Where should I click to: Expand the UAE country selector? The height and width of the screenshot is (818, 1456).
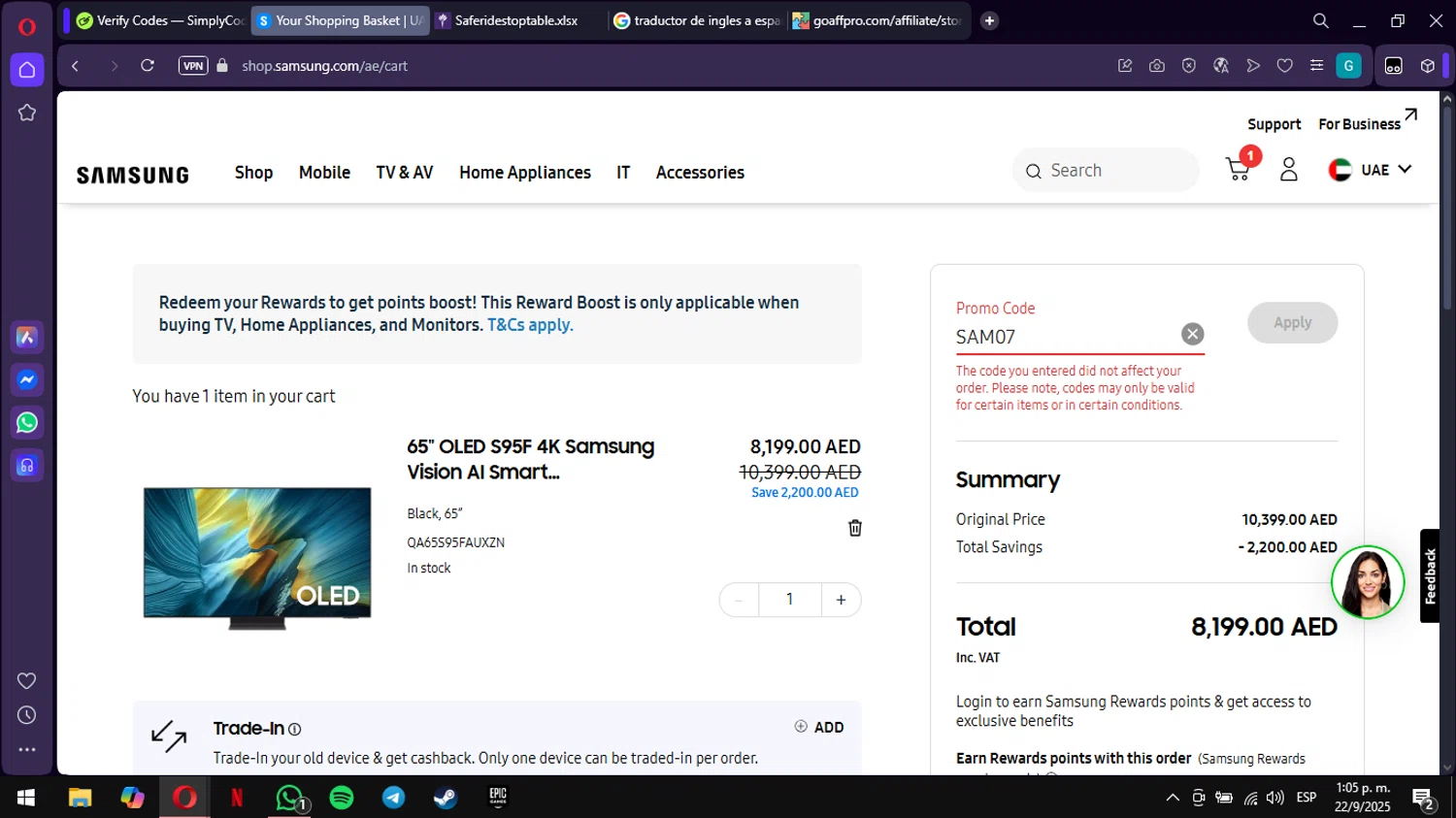coord(1370,170)
